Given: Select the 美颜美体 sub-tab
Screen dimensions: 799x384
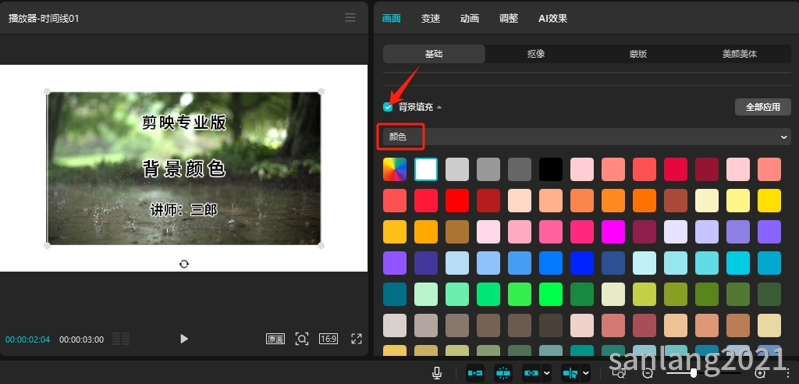Looking at the screenshot, I should click(x=739, y=53).
